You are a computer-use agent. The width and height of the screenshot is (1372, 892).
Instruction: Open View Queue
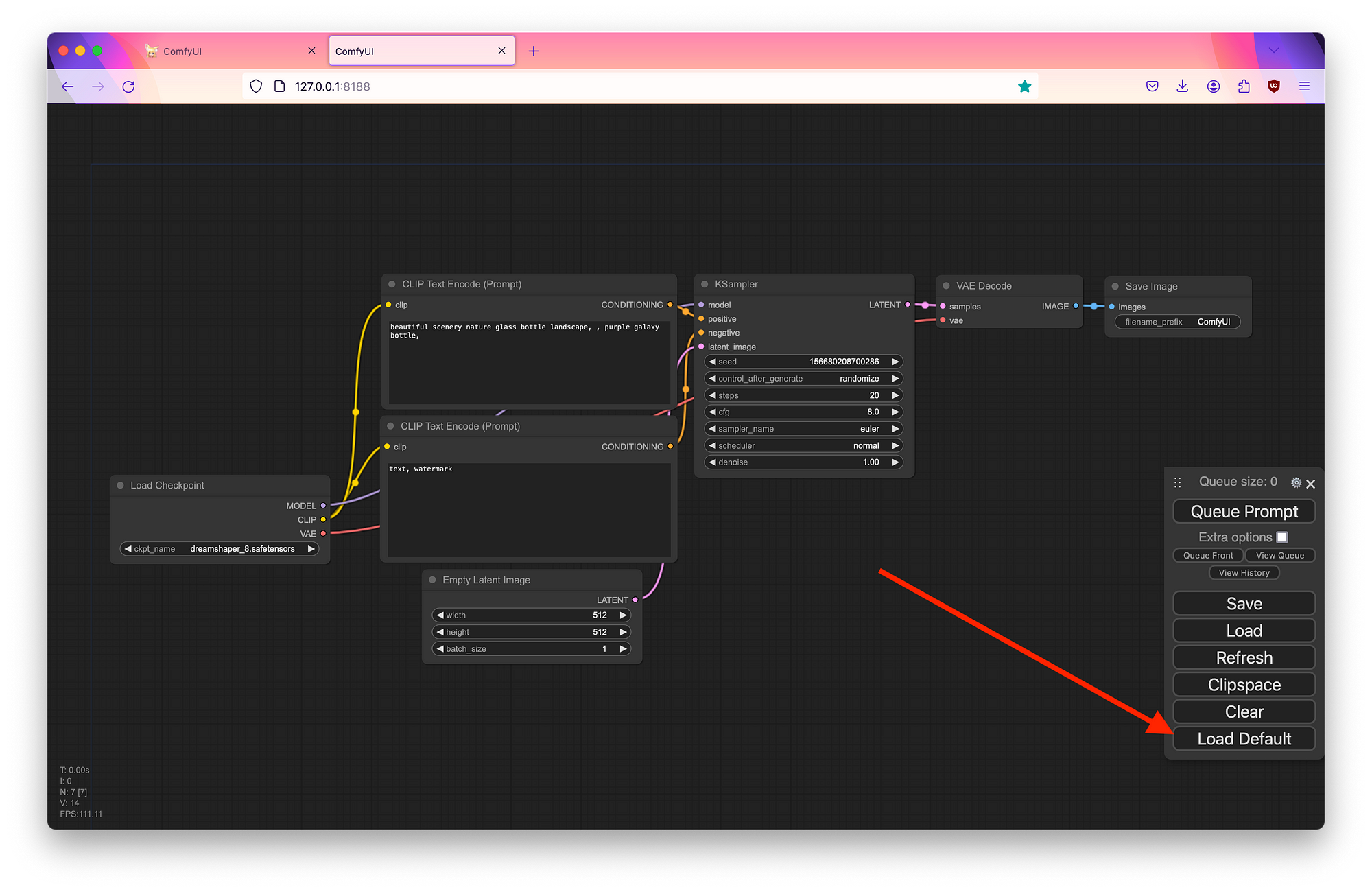point(1280,556)
